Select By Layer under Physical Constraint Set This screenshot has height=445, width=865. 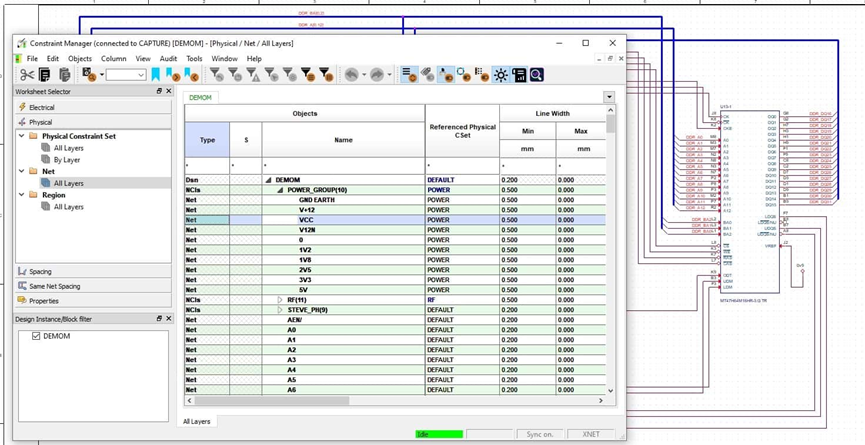click(67, 160)
